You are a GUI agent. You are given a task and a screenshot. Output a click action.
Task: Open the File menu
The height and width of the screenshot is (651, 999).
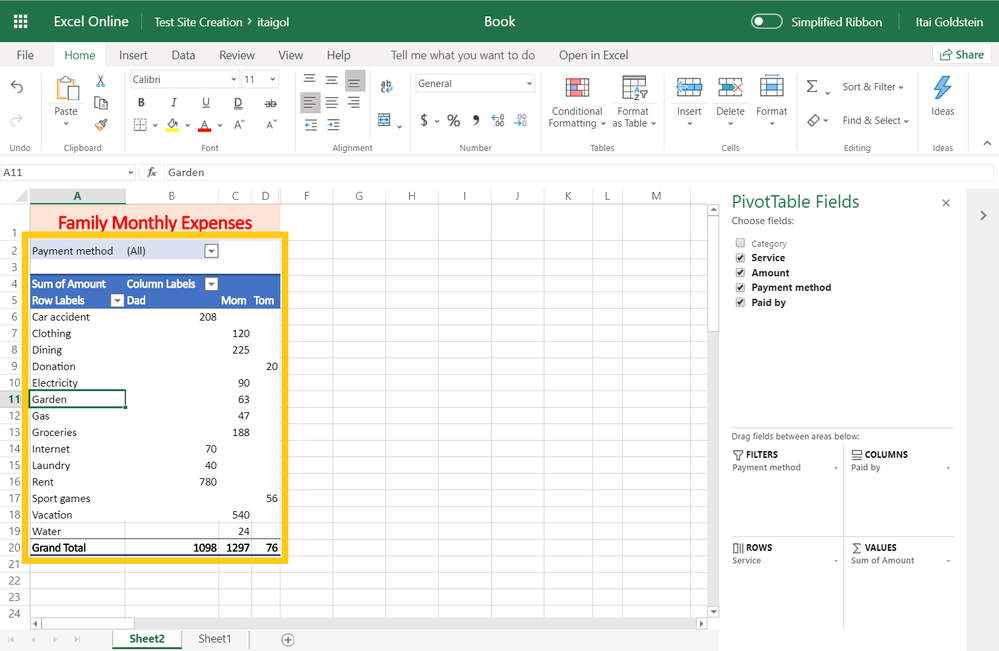click(x=25, y=55)
